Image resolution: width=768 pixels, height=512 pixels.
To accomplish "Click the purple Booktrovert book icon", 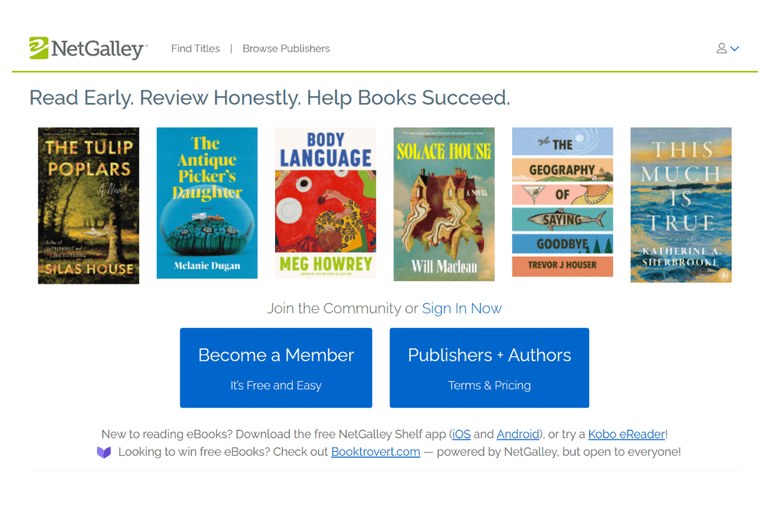I will (x=104, y=452).
